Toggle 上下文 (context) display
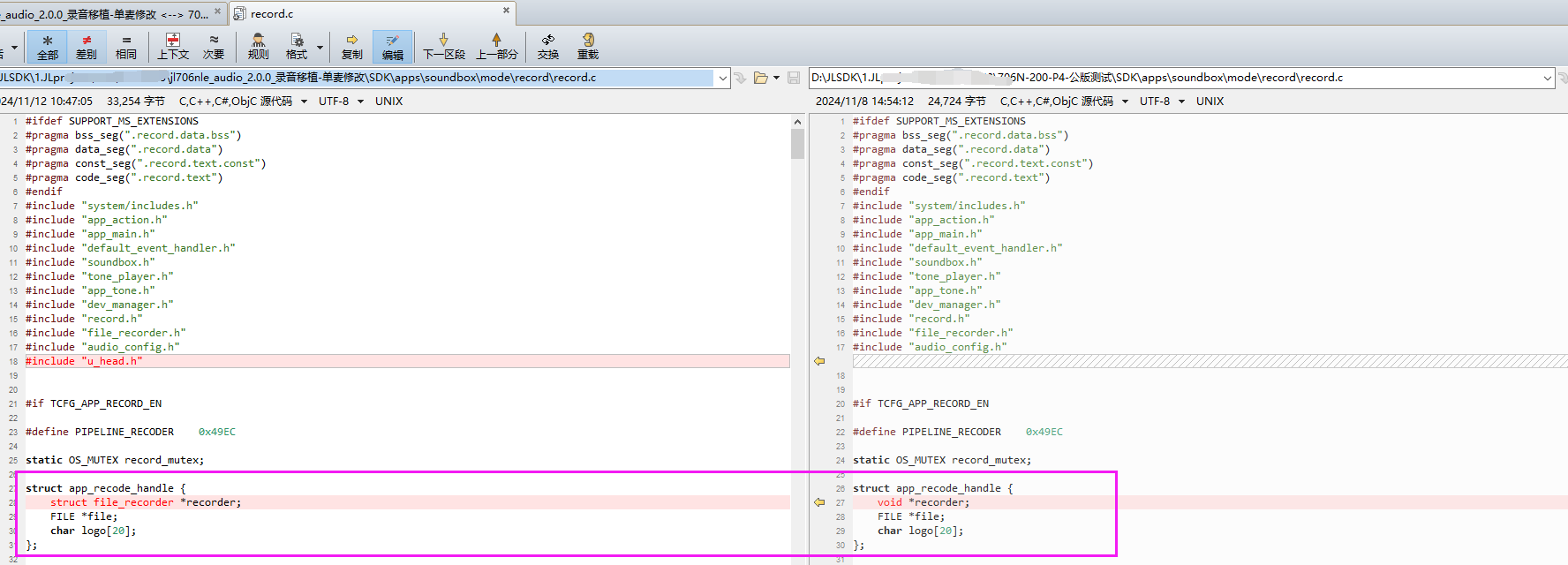 [173, 47]
